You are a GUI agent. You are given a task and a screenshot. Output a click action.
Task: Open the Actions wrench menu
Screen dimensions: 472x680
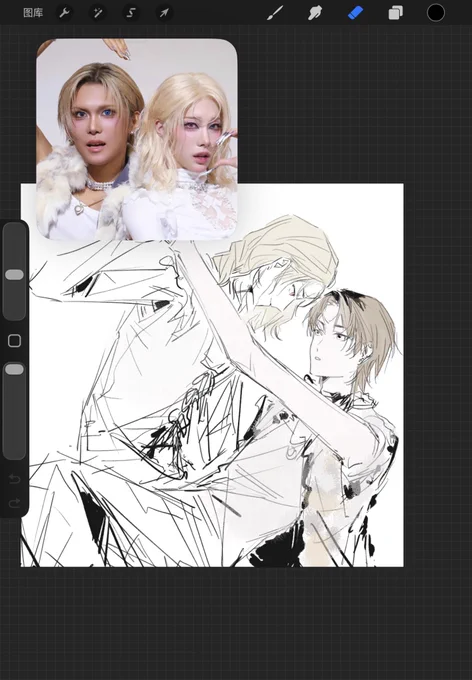[x=64, y=13]
